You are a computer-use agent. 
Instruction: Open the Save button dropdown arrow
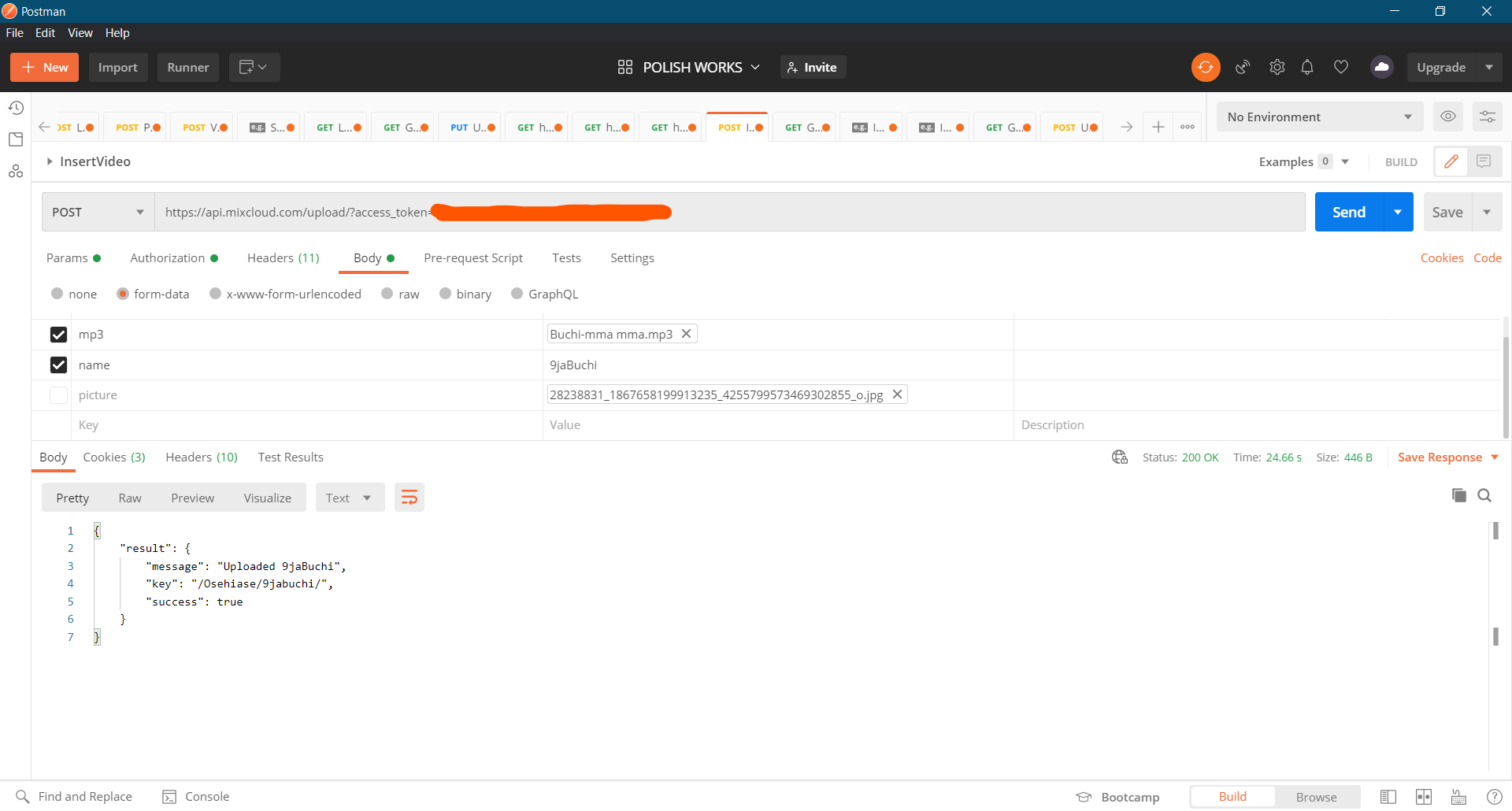point(1487,212)
